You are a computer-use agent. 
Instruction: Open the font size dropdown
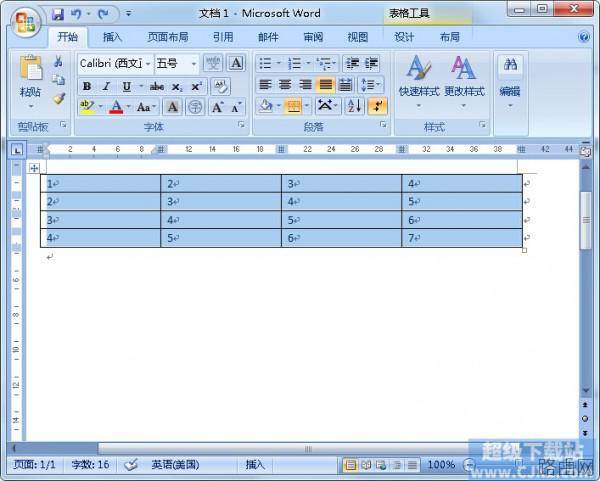click(194, 64)
